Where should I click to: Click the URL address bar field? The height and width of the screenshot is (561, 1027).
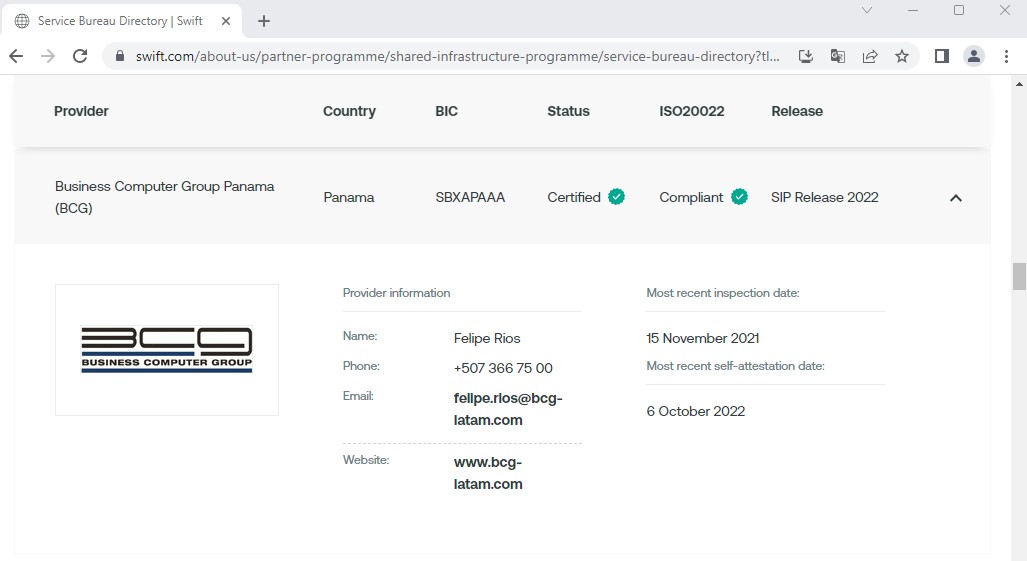coord(457,56)
